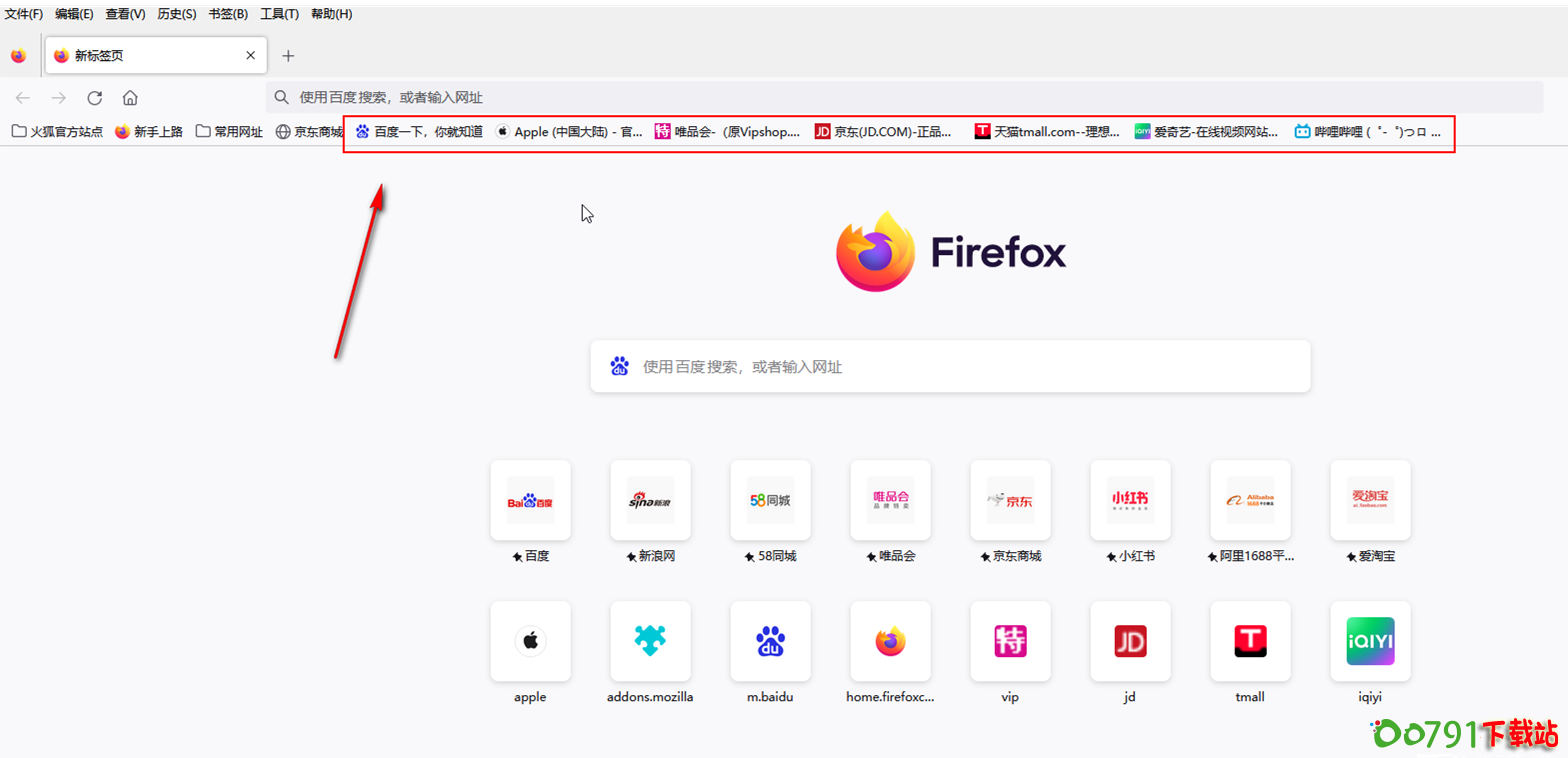Screen dimensions: 1568x758
Task: Expand the 常用网址 bookmarks folder
Action: pyautogui.click(x=229, y=131)
